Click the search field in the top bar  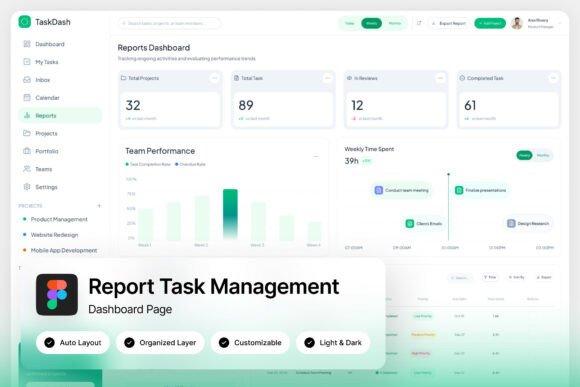tap(169, 23)
